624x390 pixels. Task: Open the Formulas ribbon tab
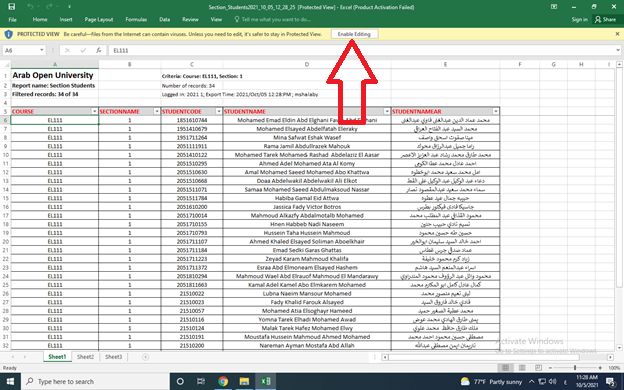[136, 19]
